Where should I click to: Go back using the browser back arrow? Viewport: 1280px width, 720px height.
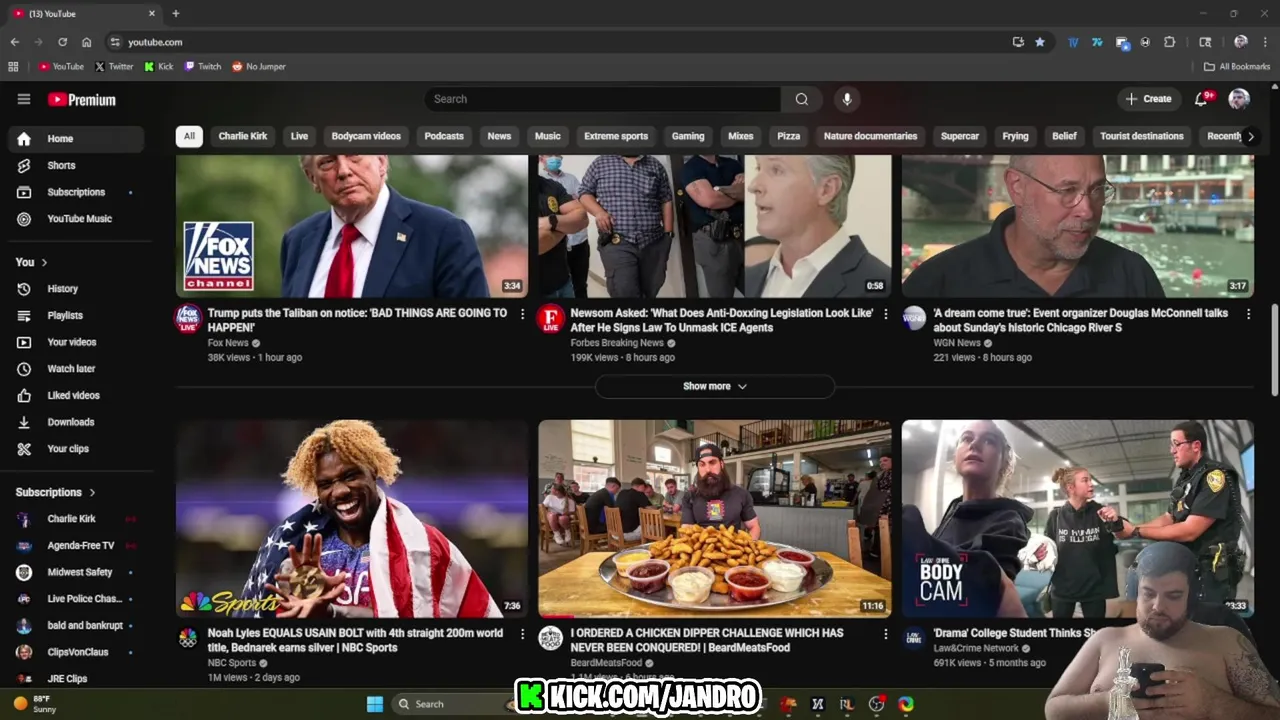click(14, 42)
